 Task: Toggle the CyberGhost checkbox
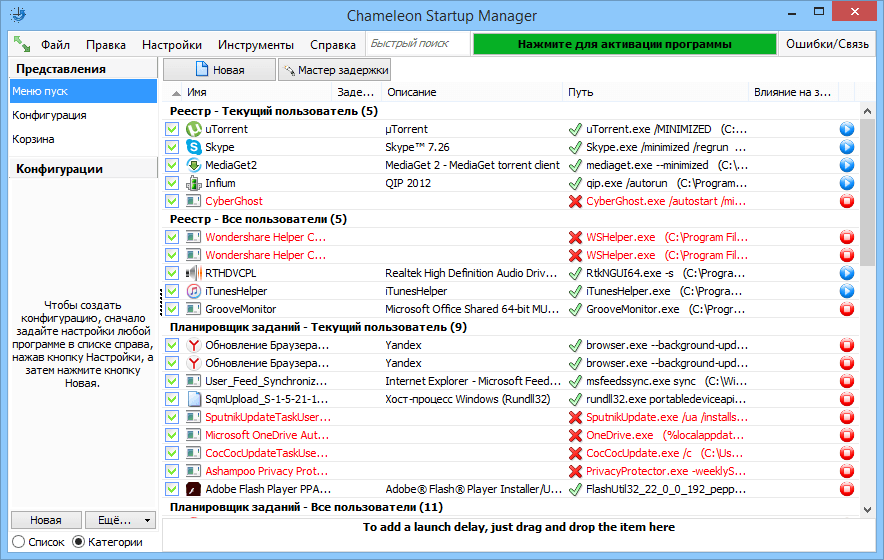pos(172,201)
